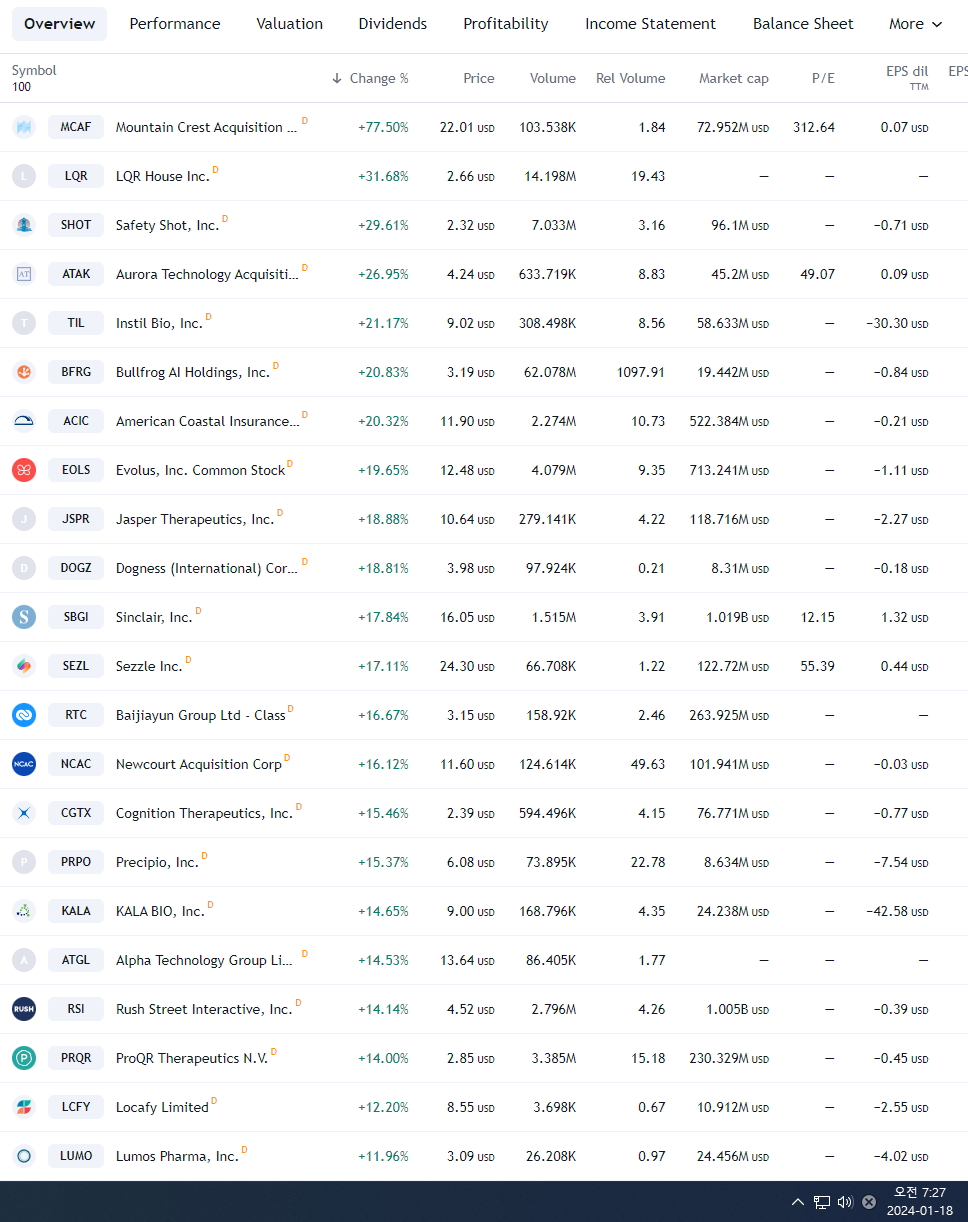This screenshot has height=1222, width=968.
Task: Open the RSI ticker symbol badge
Action: point(76,1009)
